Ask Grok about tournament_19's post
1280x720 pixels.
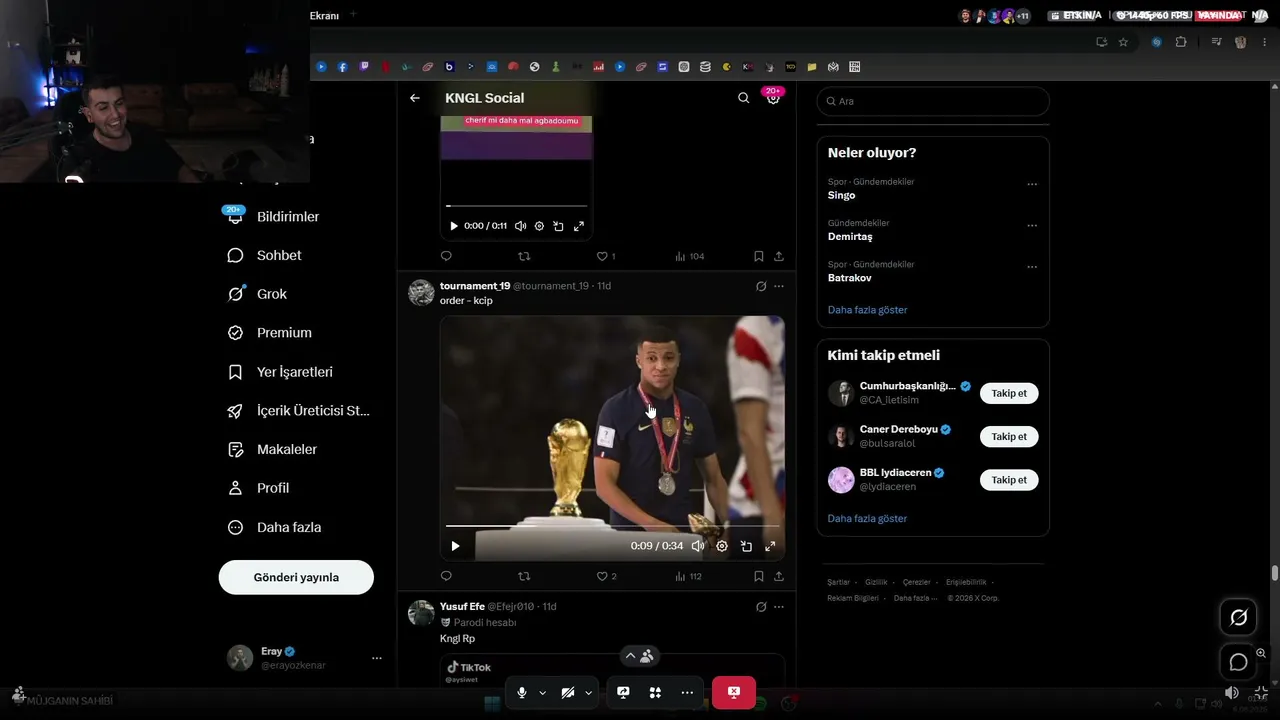pos(761,286)
